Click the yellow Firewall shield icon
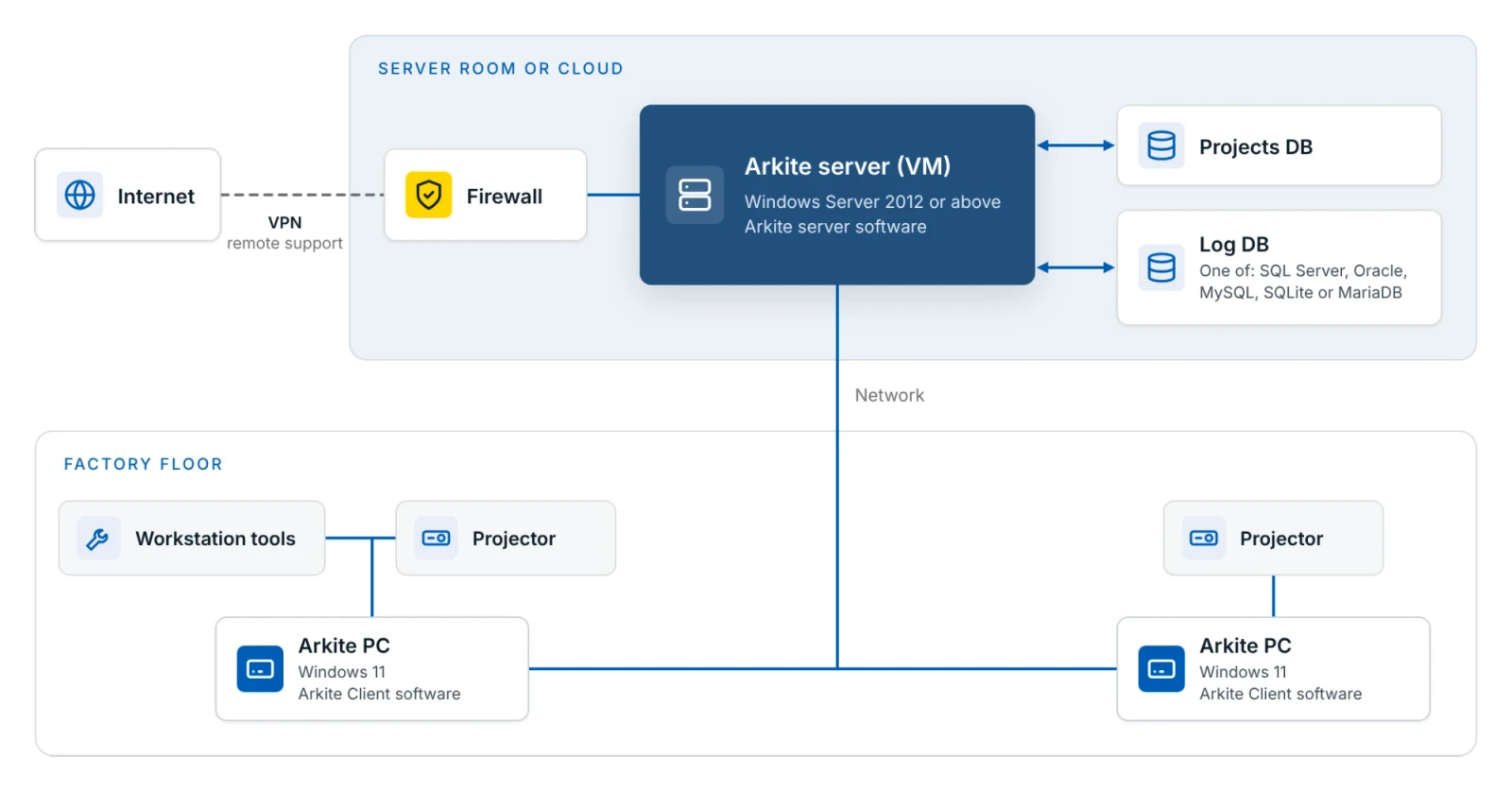 (429, 195)
